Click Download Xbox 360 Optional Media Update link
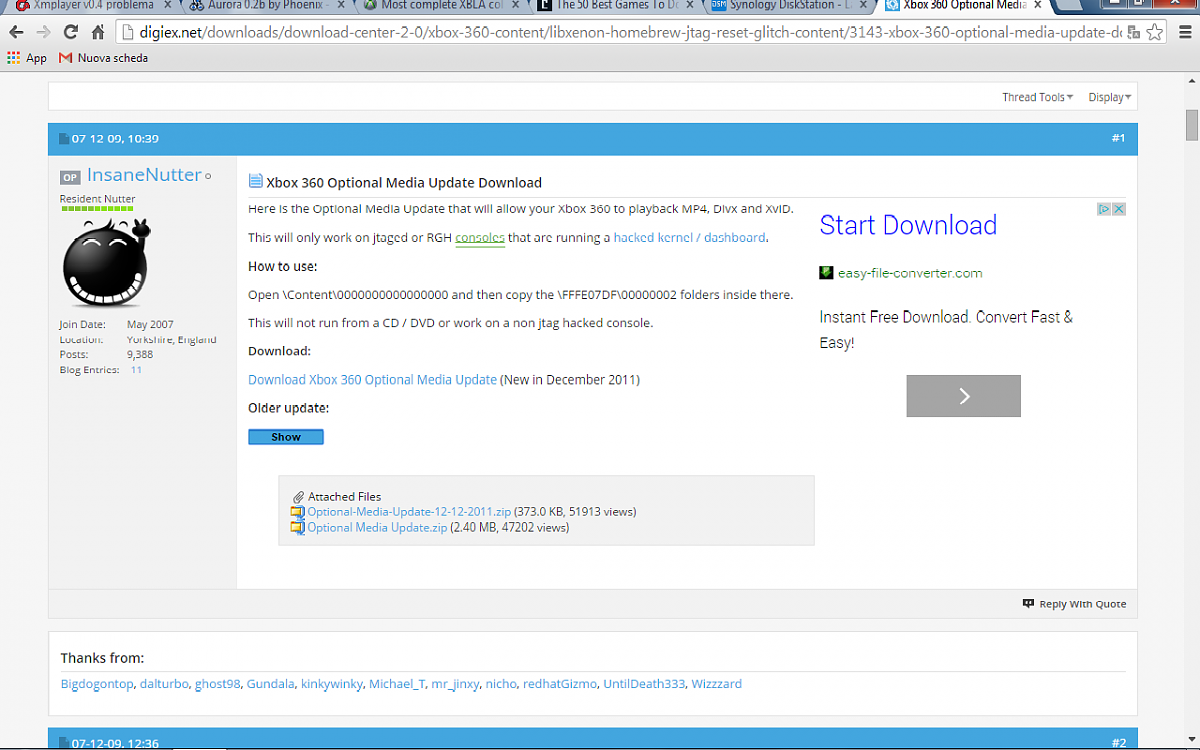Screen dimensions: 1200x750 [372, 380]
